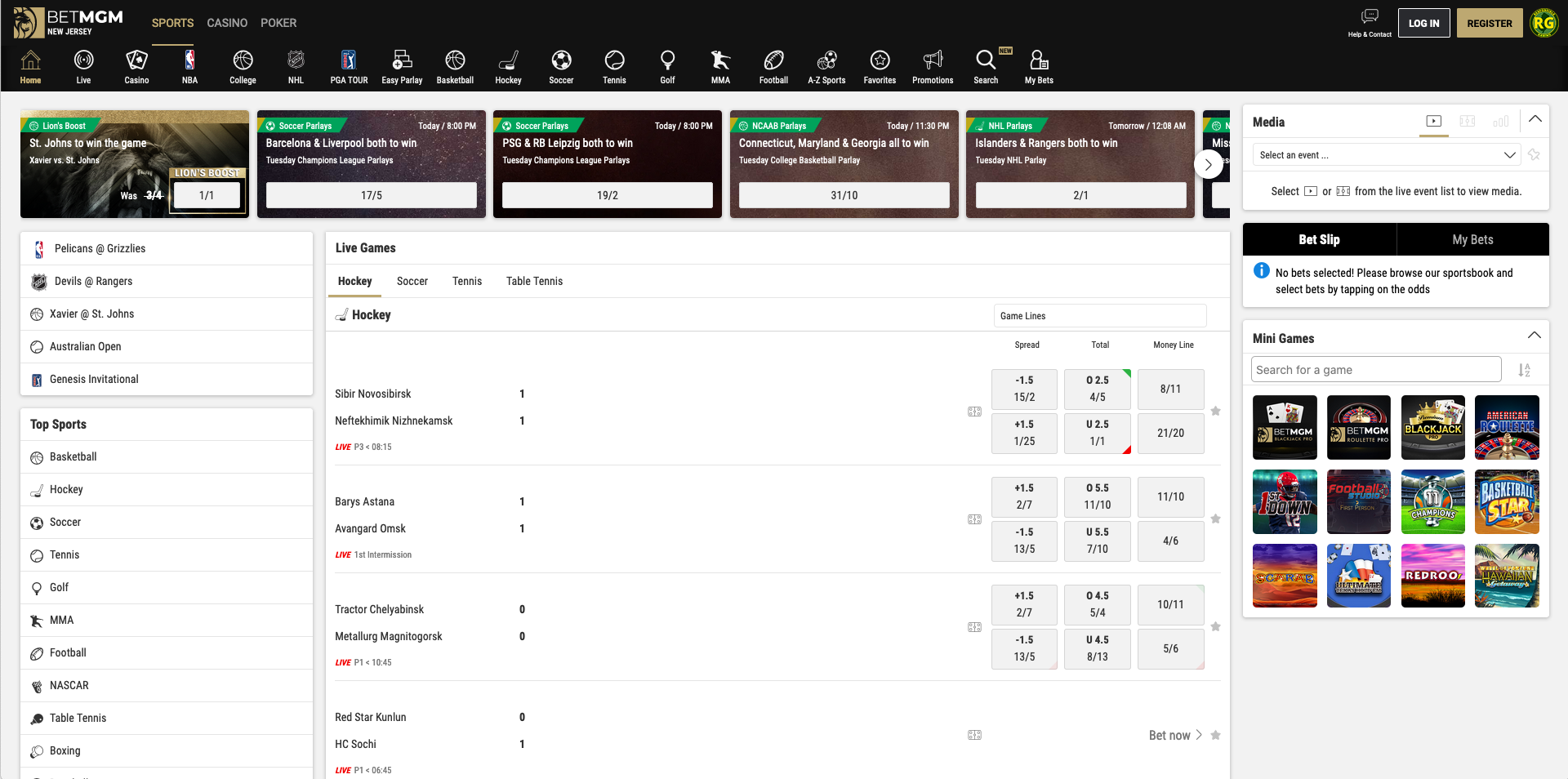The image size is (1568, 779).
Task: Click the LOG IN button
Action: click(1423, 23)
